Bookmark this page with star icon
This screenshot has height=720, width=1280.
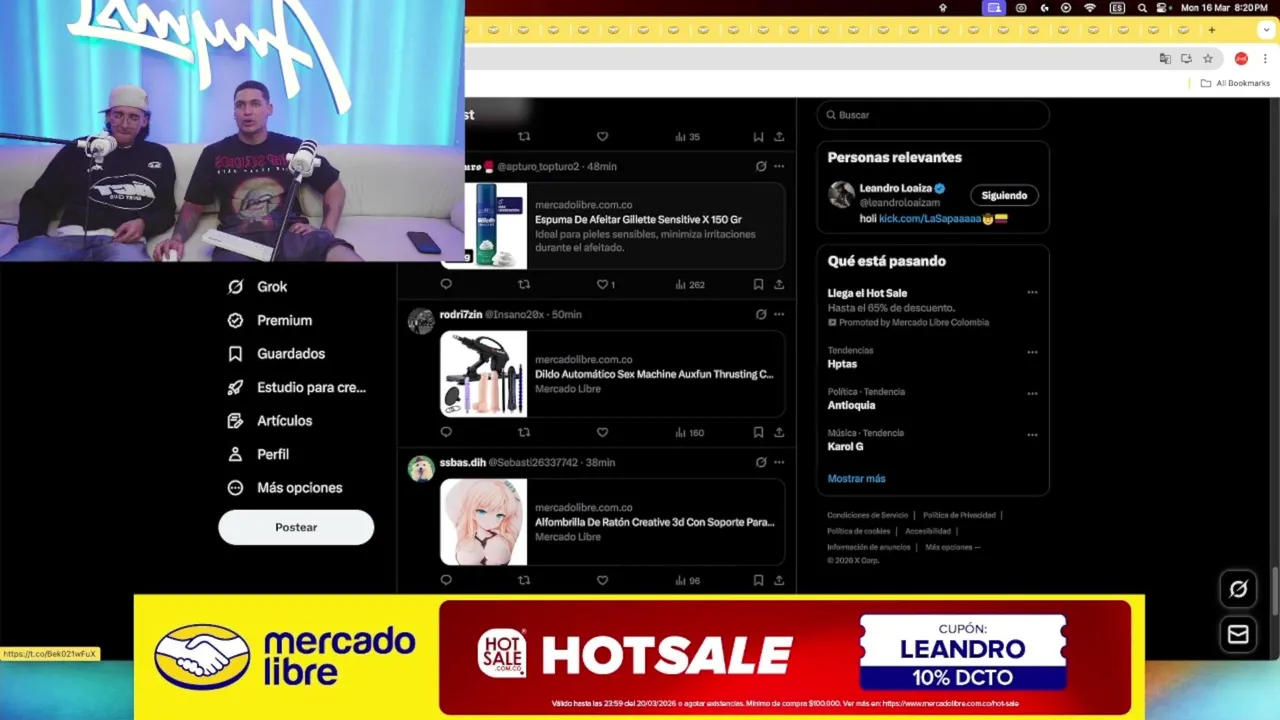pyautogui.click(x=1208, y=58)
